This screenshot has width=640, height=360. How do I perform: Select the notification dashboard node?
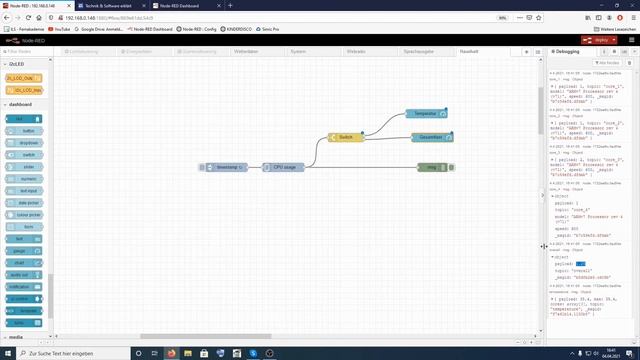[x=24, y=287]
